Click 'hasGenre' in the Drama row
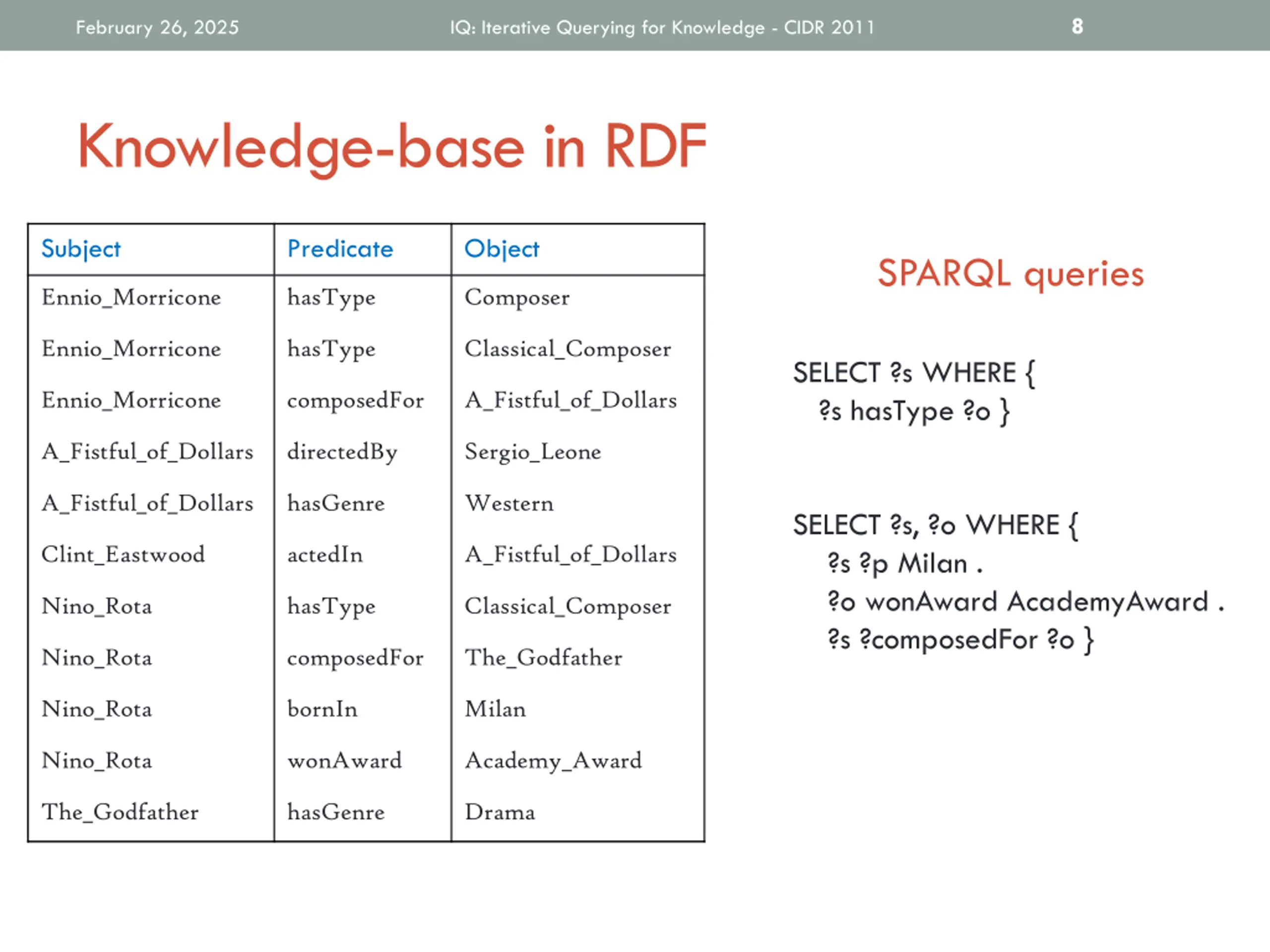1270x952 pixels. 336,812
